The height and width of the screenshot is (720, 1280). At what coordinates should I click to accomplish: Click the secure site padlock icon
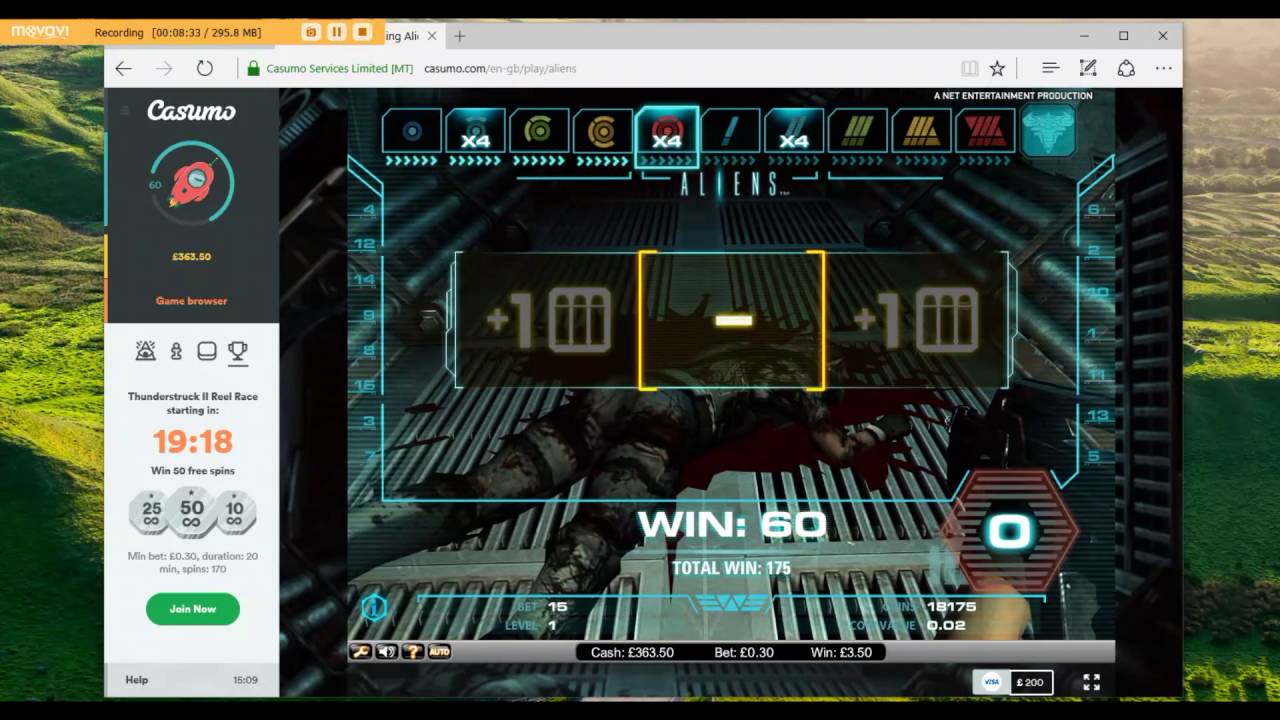(253, 68)
